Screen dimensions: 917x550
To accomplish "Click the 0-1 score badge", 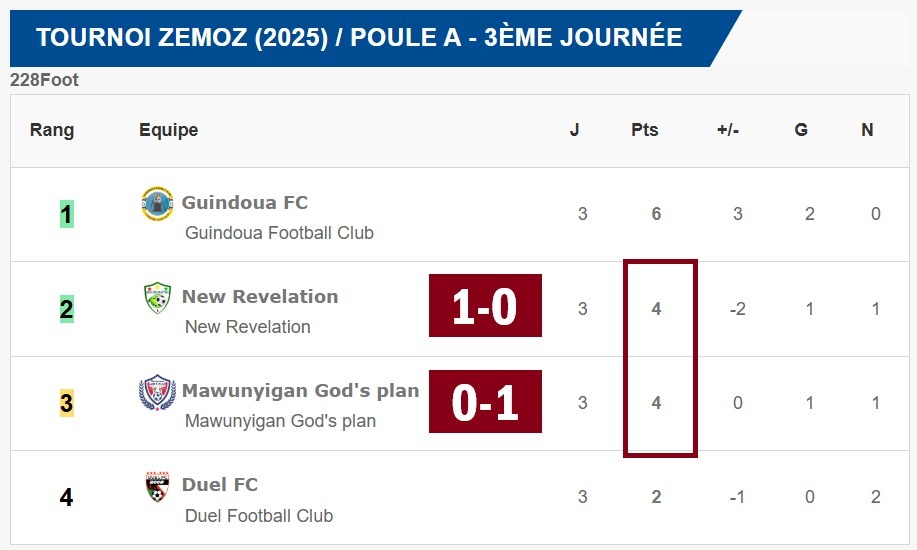I will [x=485, y=402].
